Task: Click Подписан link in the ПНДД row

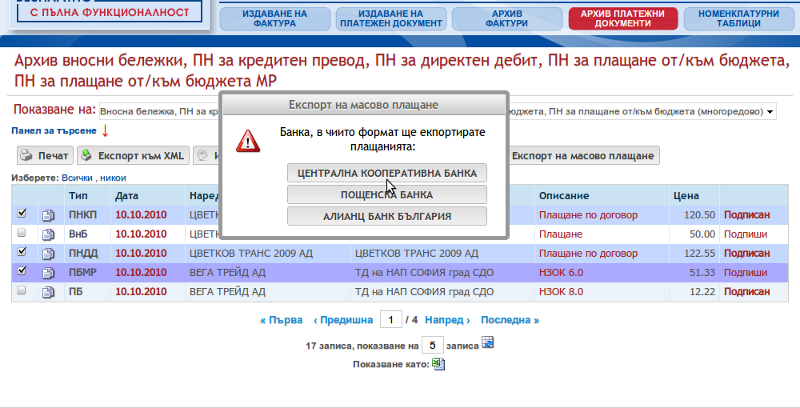Action: 746,253
